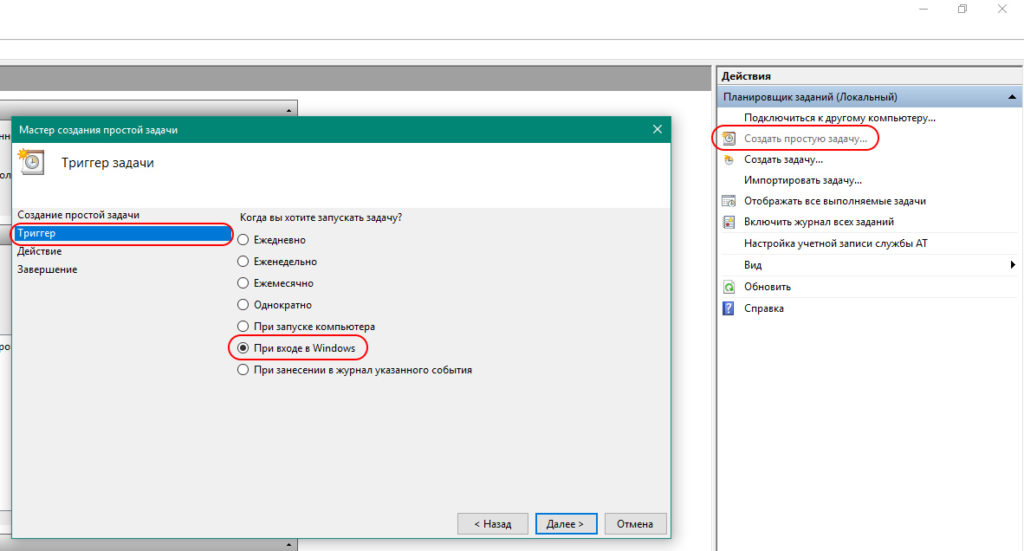Go to the Создание простой задачи step
The height and width of the screenshot is (551, 1024).
pyautogui.click(x=78, y=215)
